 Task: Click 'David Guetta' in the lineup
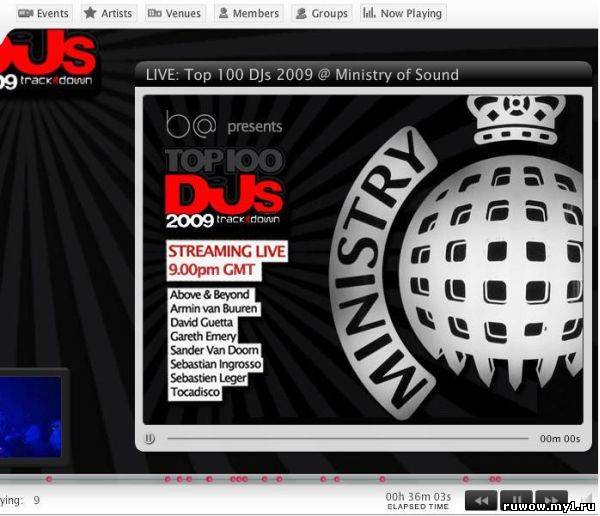[x=202, y=323]
